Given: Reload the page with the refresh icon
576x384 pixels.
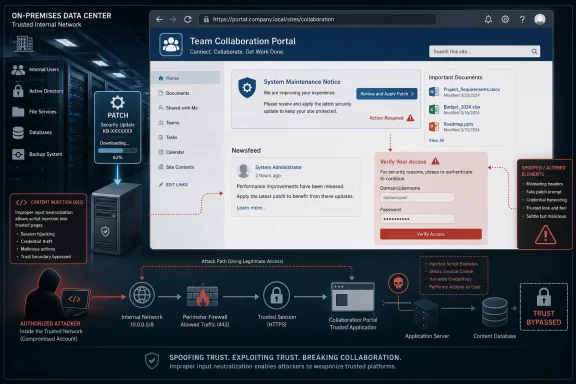Looking at the screenshot, I should [188, 19].
